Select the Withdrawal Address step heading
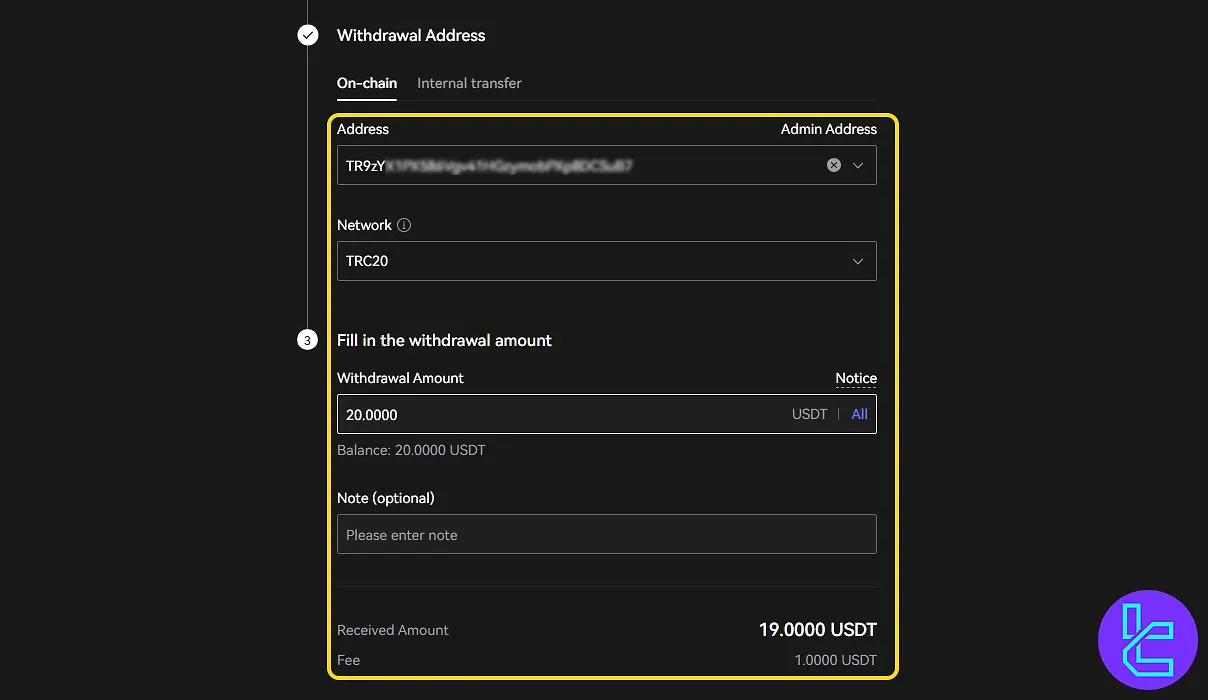This screenshot has height=700, width=1208. pos(411,35)
